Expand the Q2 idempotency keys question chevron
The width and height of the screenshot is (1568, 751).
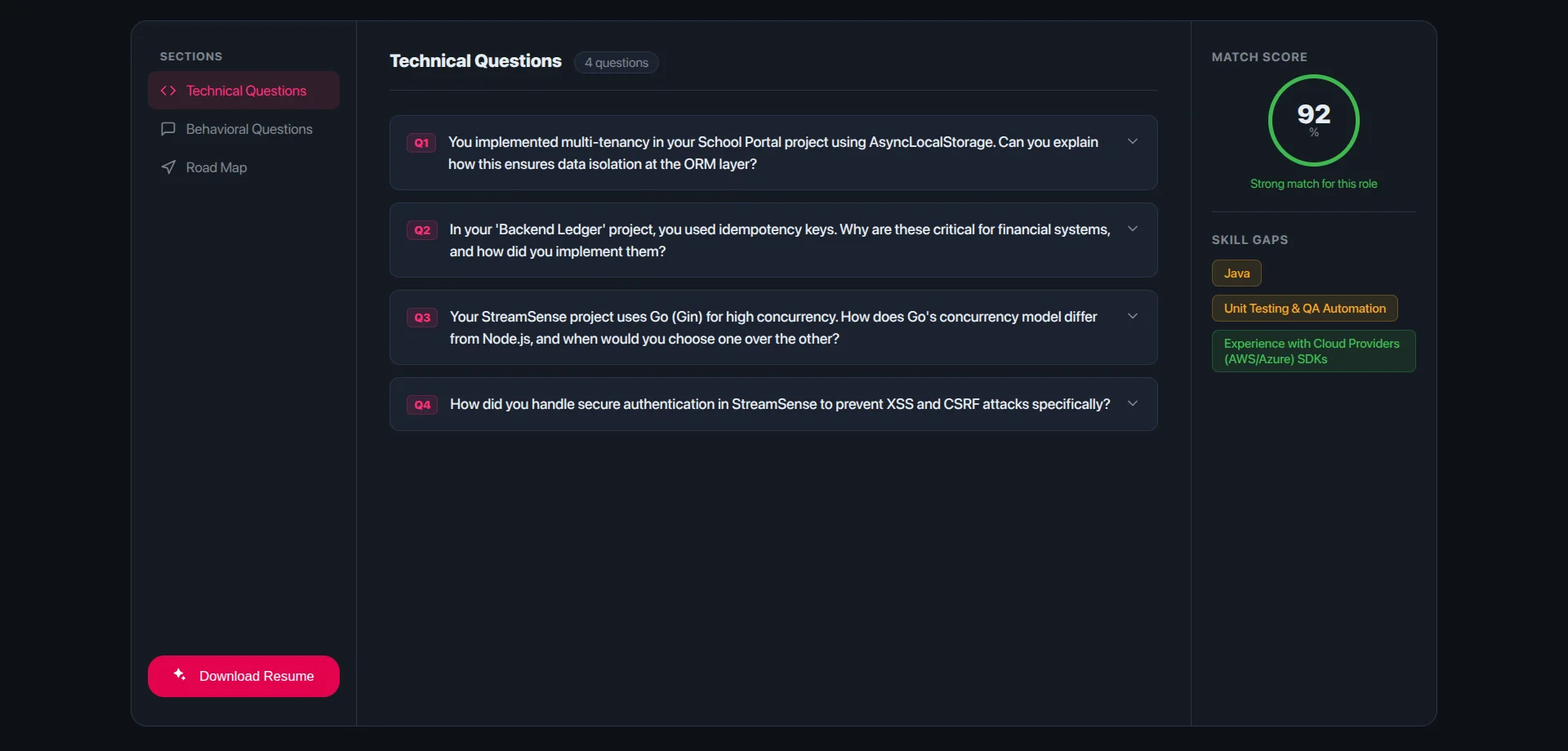click(x=1133, y=229)
